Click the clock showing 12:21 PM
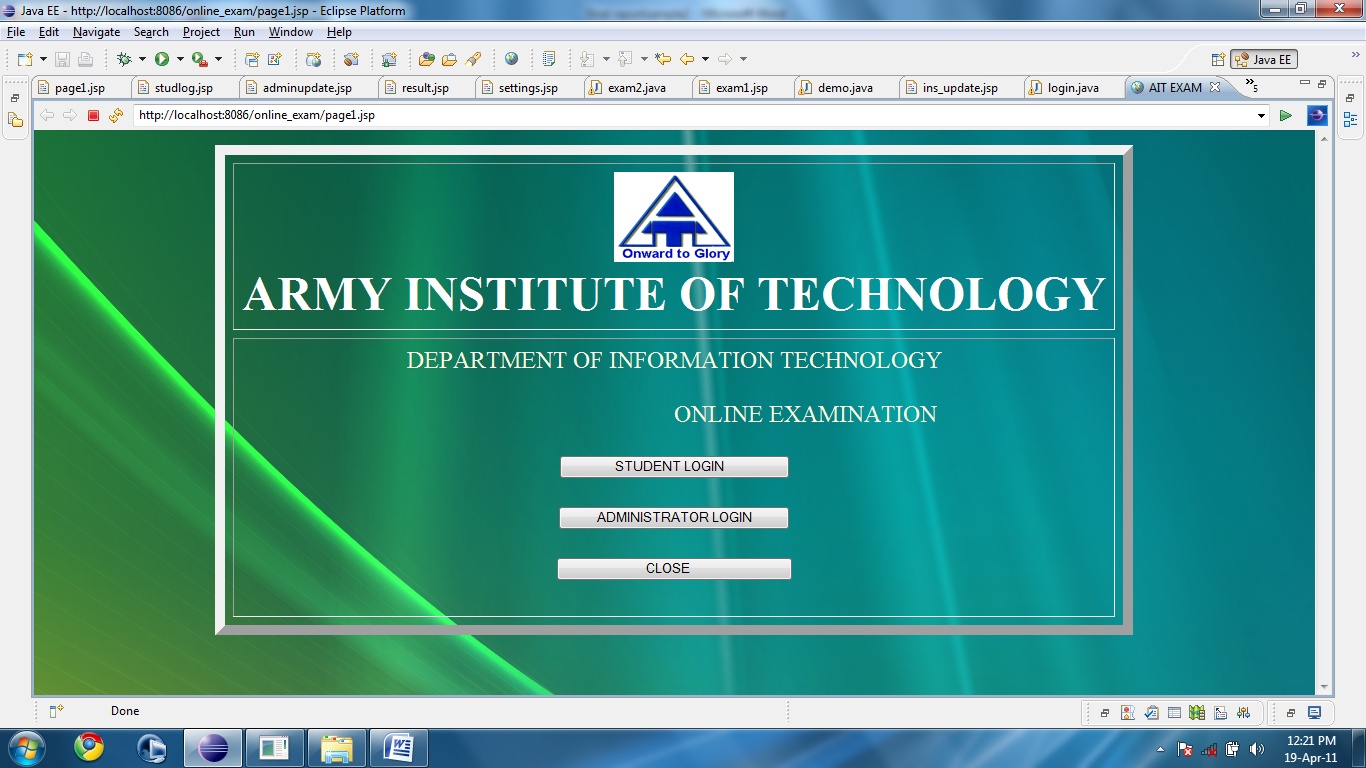Image resolution: width=1366 pixels, height=768 pixels. (1311, 741)
